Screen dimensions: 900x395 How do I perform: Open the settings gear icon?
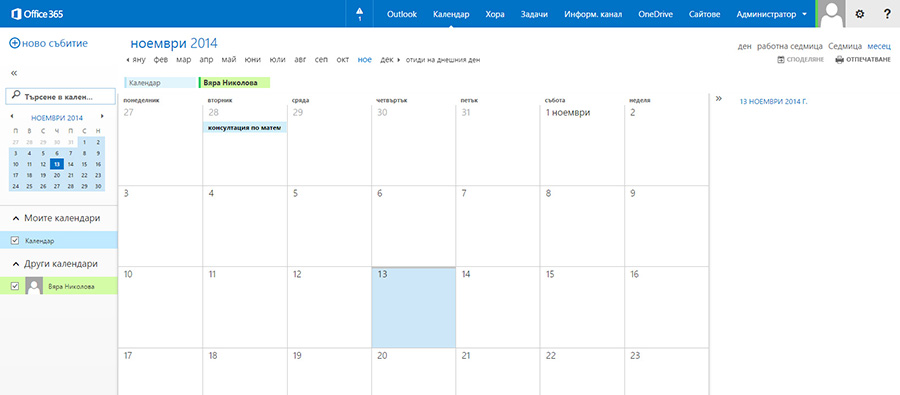pos(859,14)
